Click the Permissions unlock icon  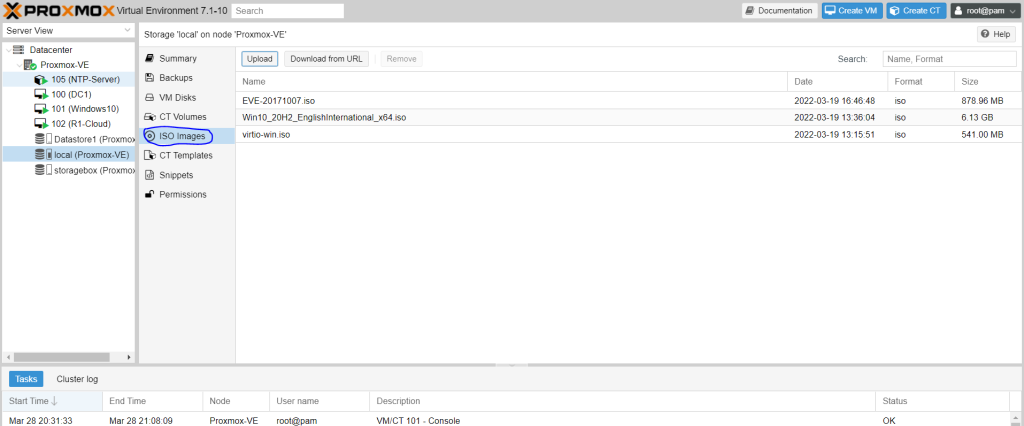[x=150, y=195]
